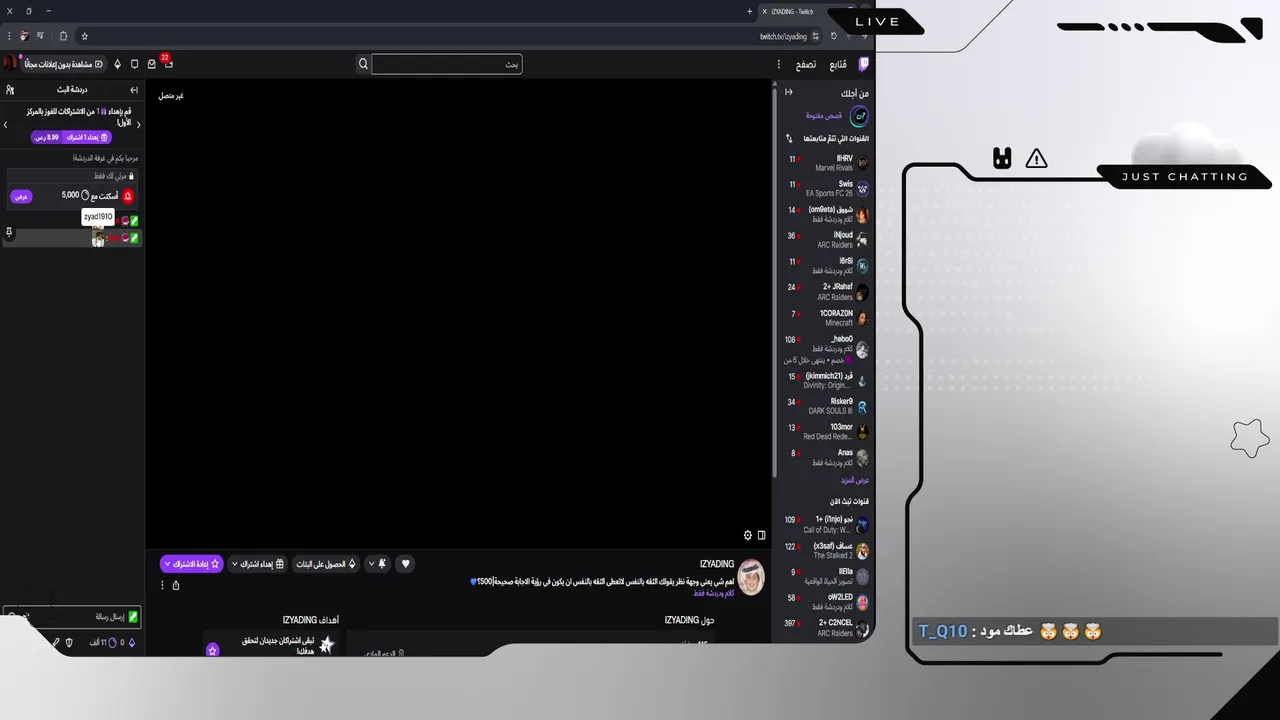The width and height of the screenshot is (1280, 720).
Task: Go to next gift-sub banner arrow
Action: 5,125
